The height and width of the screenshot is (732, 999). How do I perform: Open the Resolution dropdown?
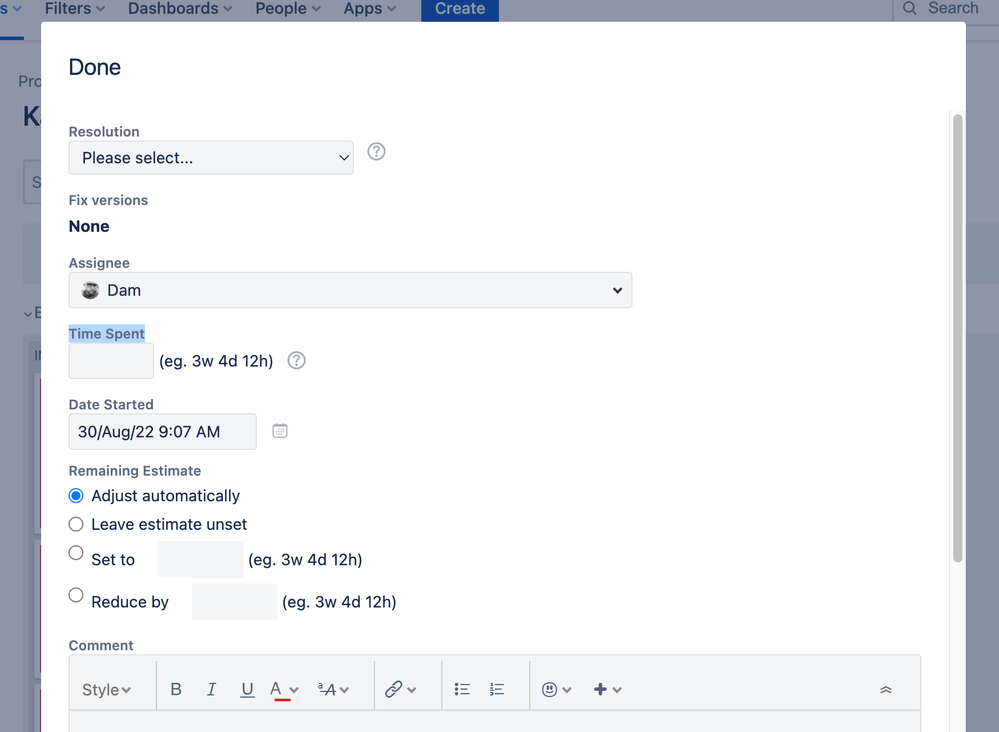[211, 158]
